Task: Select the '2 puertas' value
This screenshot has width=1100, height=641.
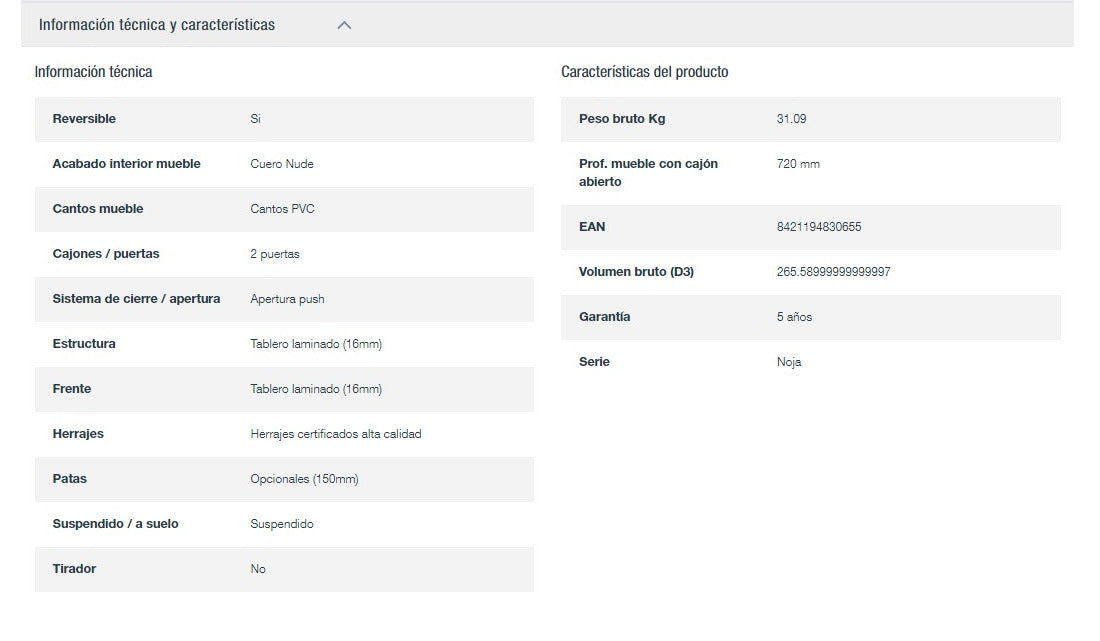Action: pyautogui.click(x=274, y=254)
